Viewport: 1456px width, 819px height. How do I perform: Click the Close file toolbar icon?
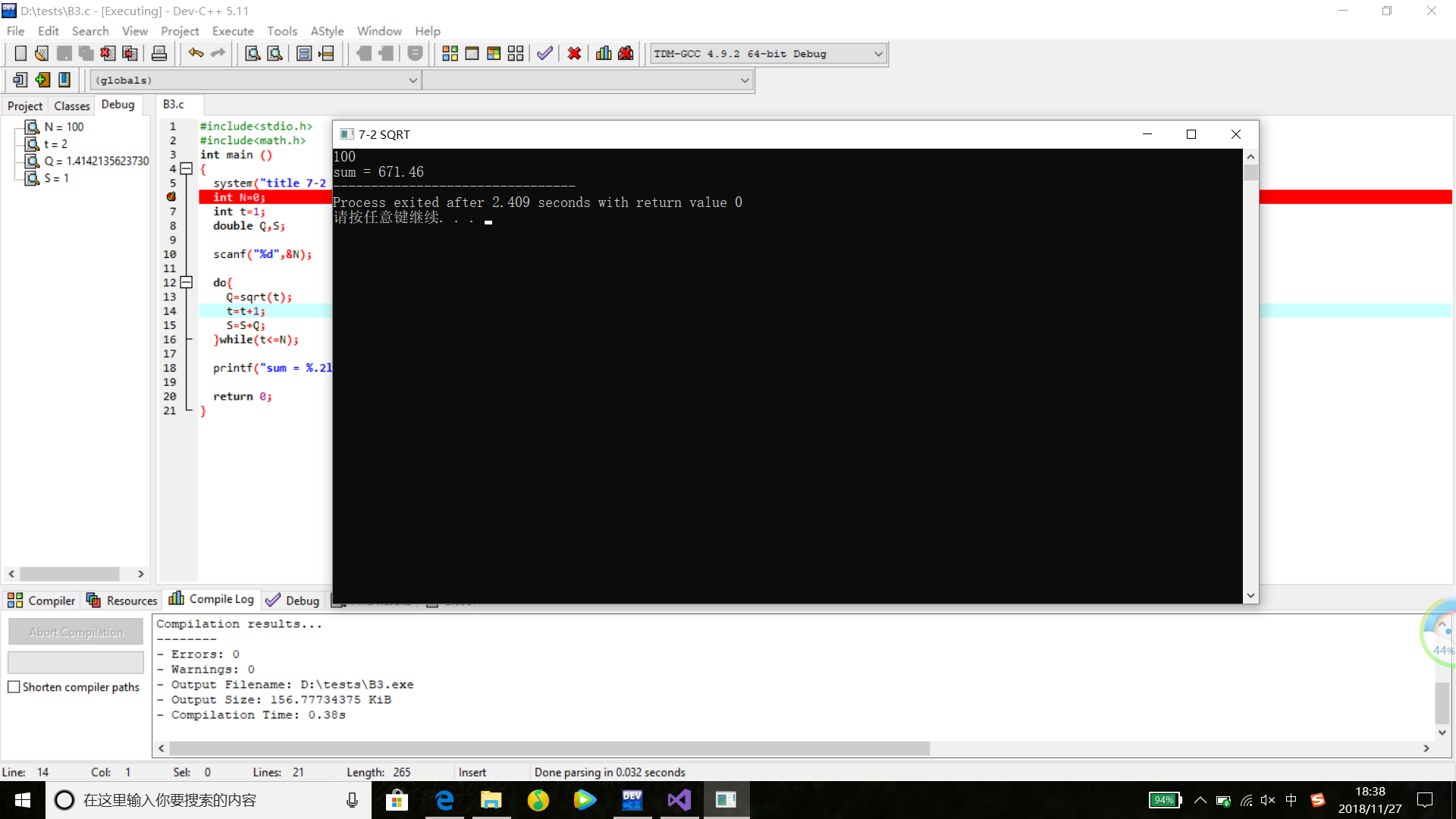click(108, 54)
